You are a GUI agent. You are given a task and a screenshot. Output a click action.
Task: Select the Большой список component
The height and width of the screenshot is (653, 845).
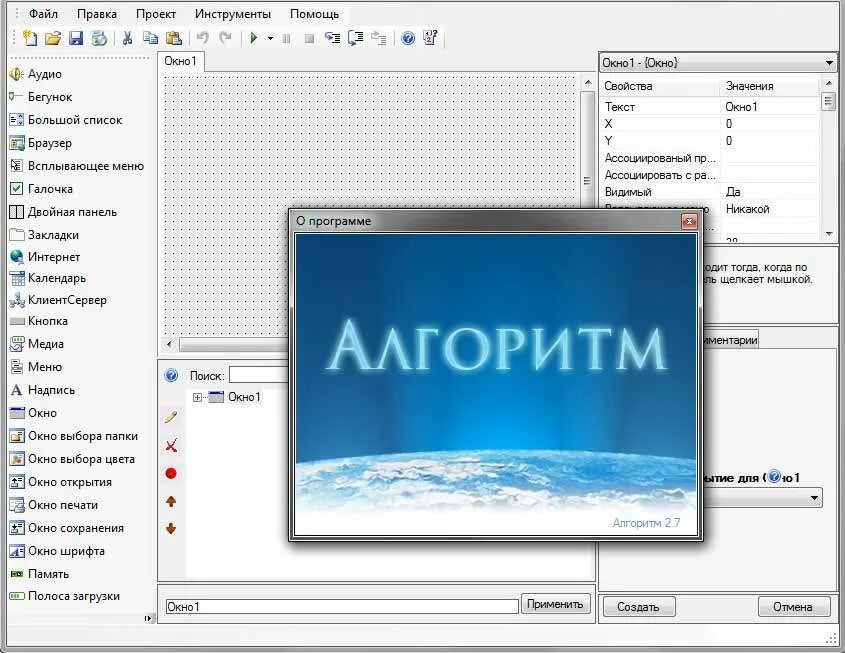tap(66, 120)
